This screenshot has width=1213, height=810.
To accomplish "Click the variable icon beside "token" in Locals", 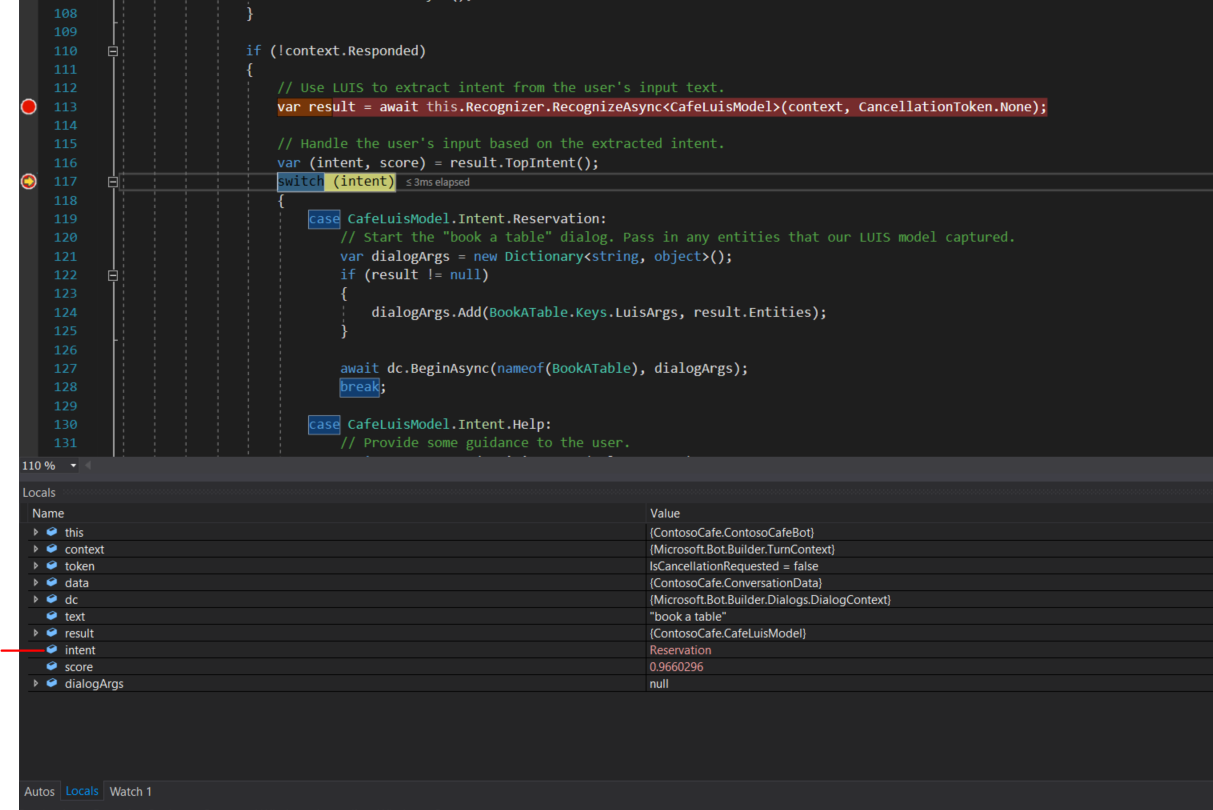I will click(53, 565).
